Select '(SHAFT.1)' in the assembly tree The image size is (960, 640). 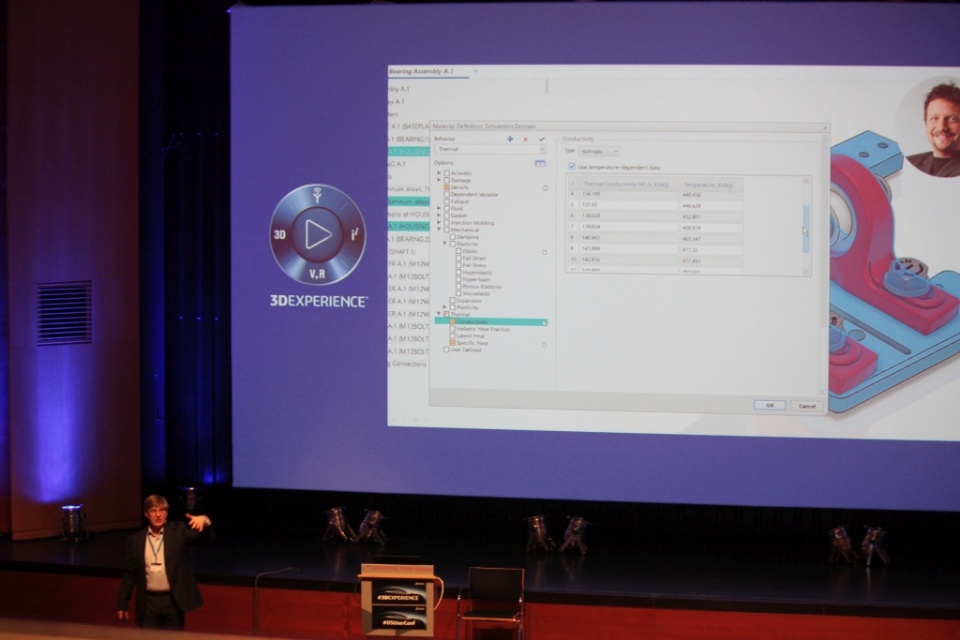tap(402, 252)
